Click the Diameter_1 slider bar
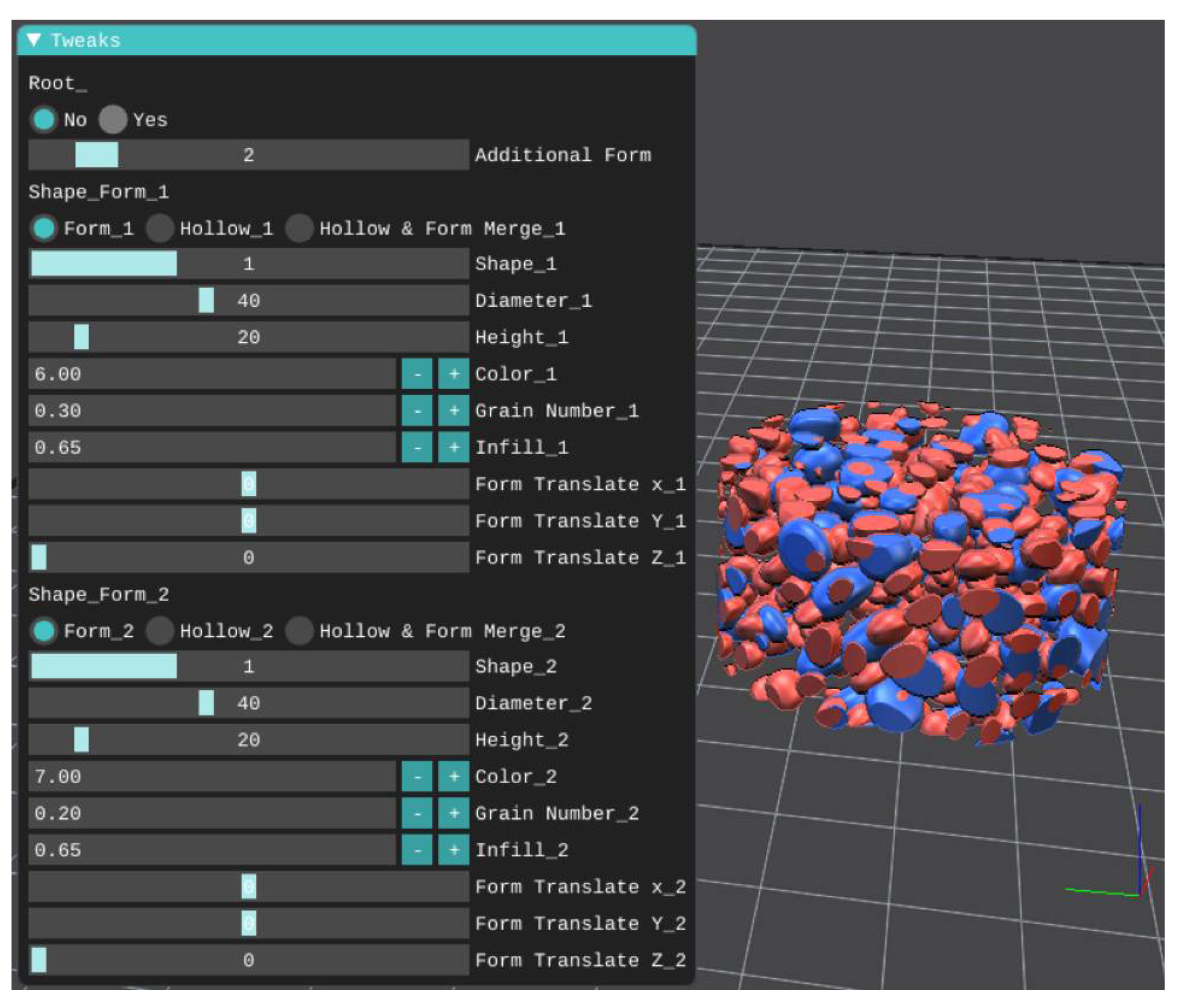This screenshot has width=1179, height=1008. coord(249,301)
